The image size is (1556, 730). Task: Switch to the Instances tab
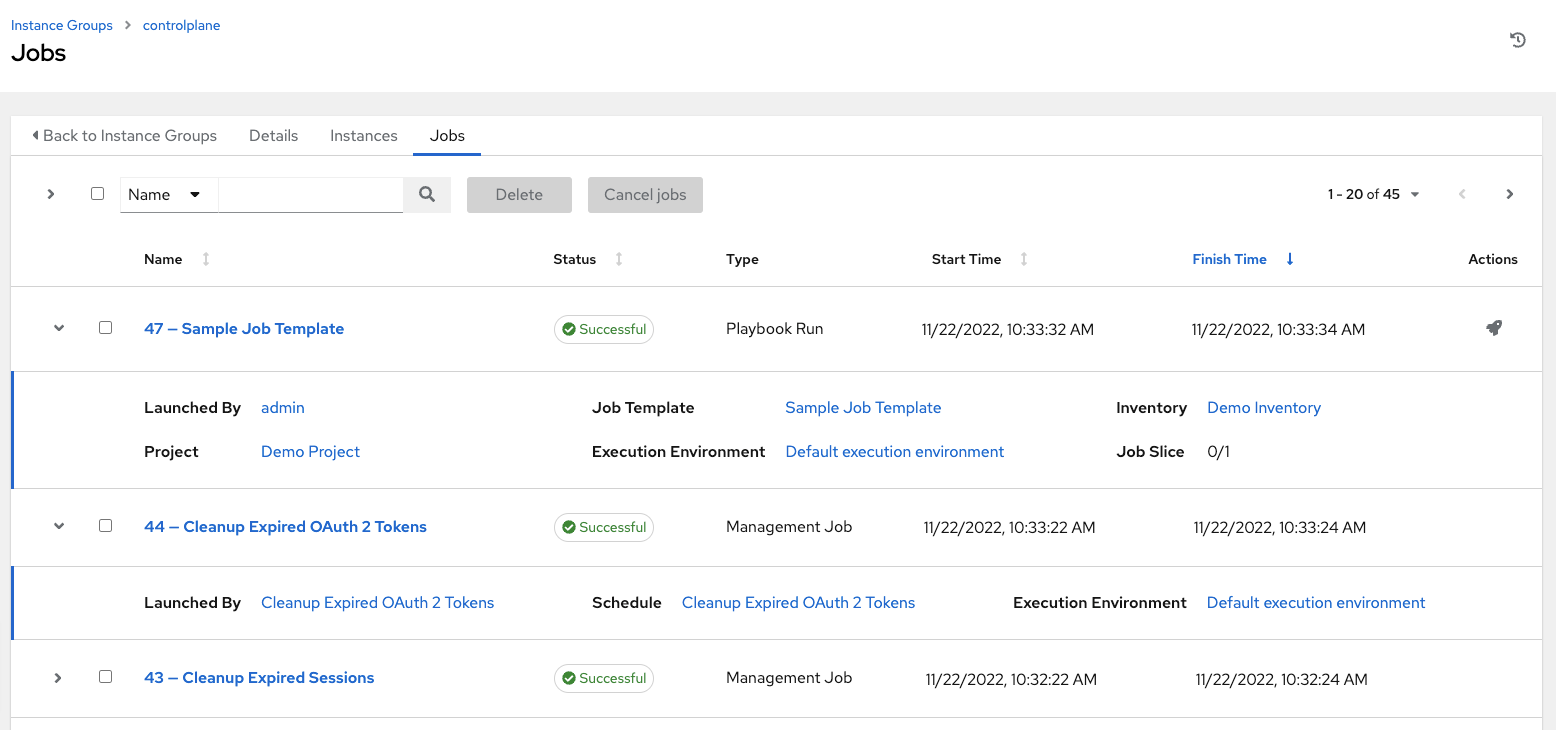coord(363,135)
